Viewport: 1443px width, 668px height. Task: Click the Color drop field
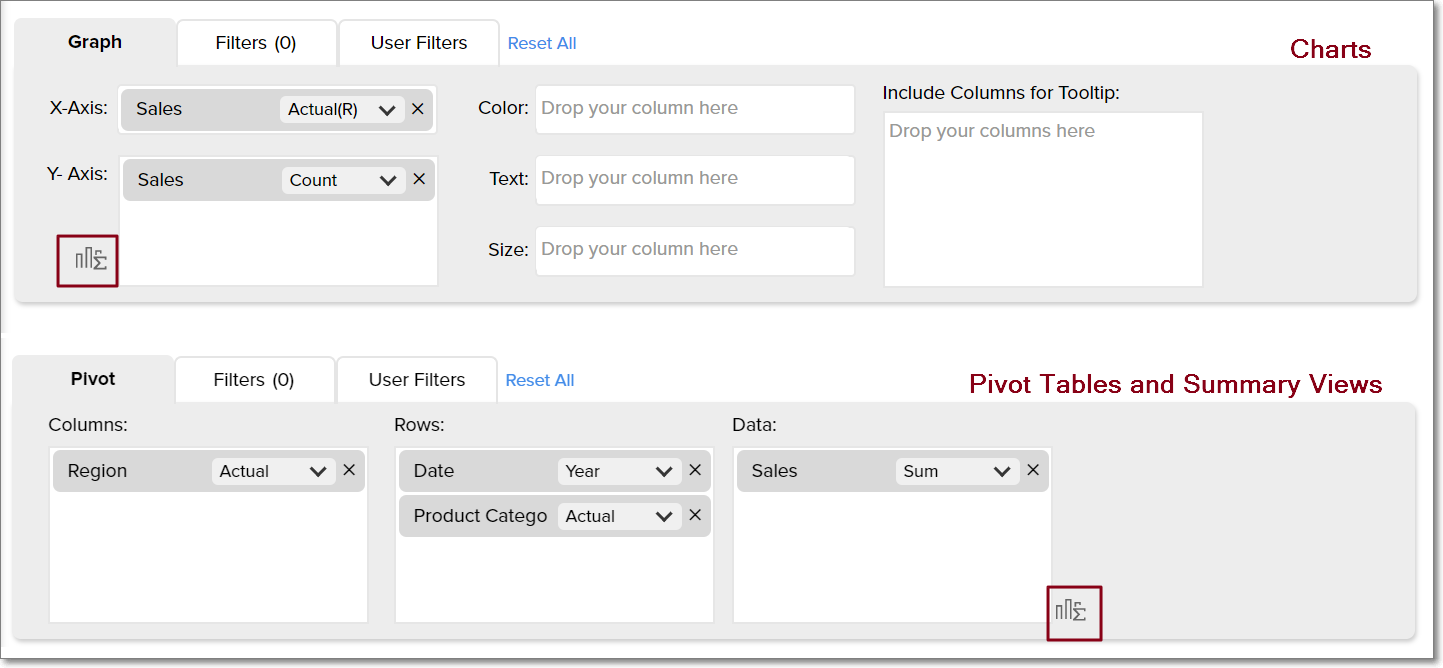pos(694,109)
